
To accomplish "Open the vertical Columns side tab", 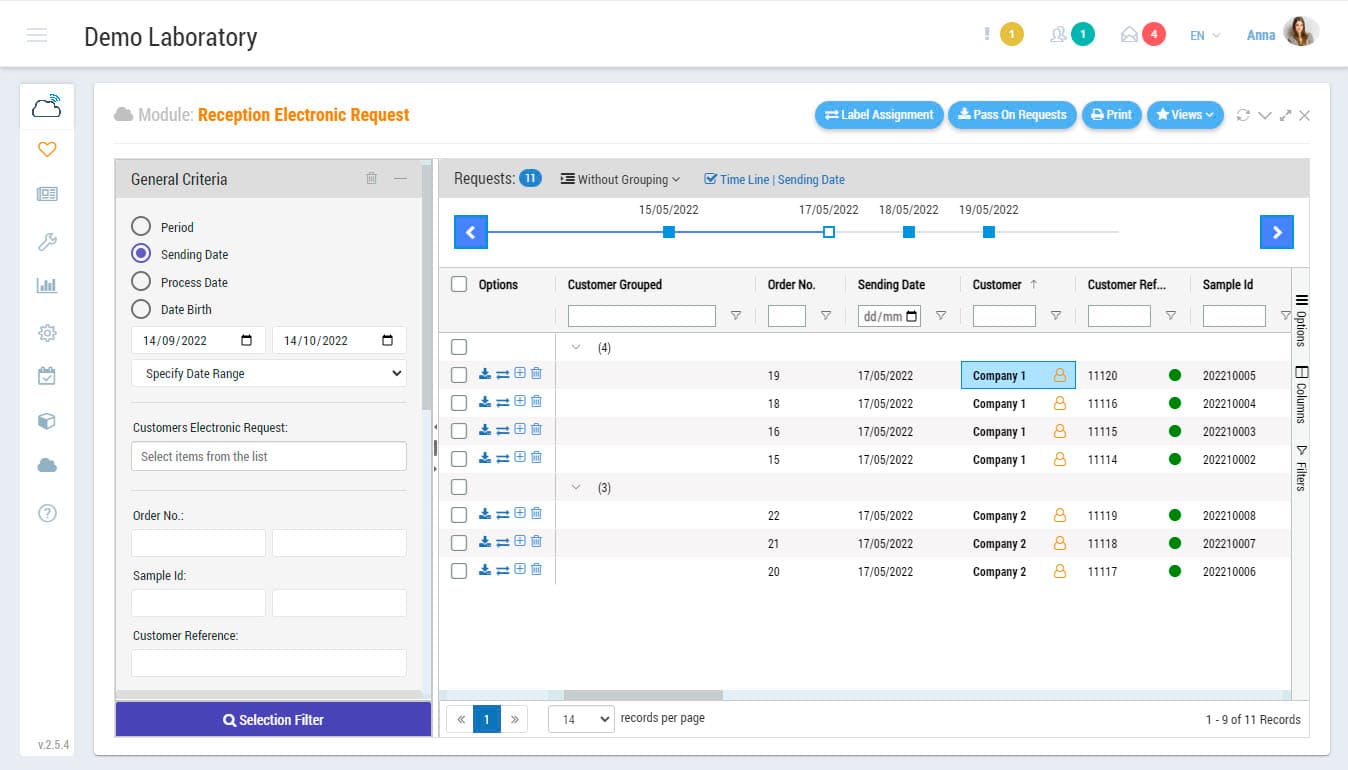I will (x=1301, y=395).
